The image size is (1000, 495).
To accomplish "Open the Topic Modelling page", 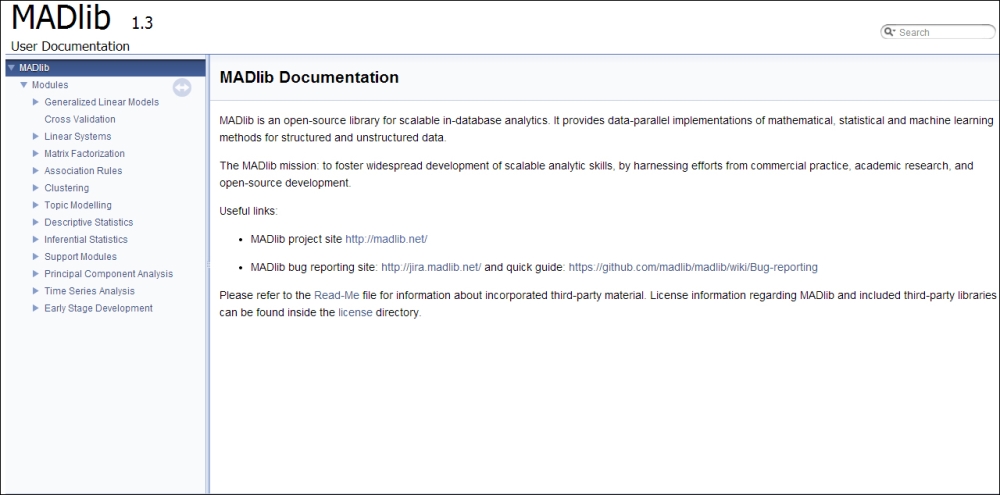I will (x=78, y=205).
